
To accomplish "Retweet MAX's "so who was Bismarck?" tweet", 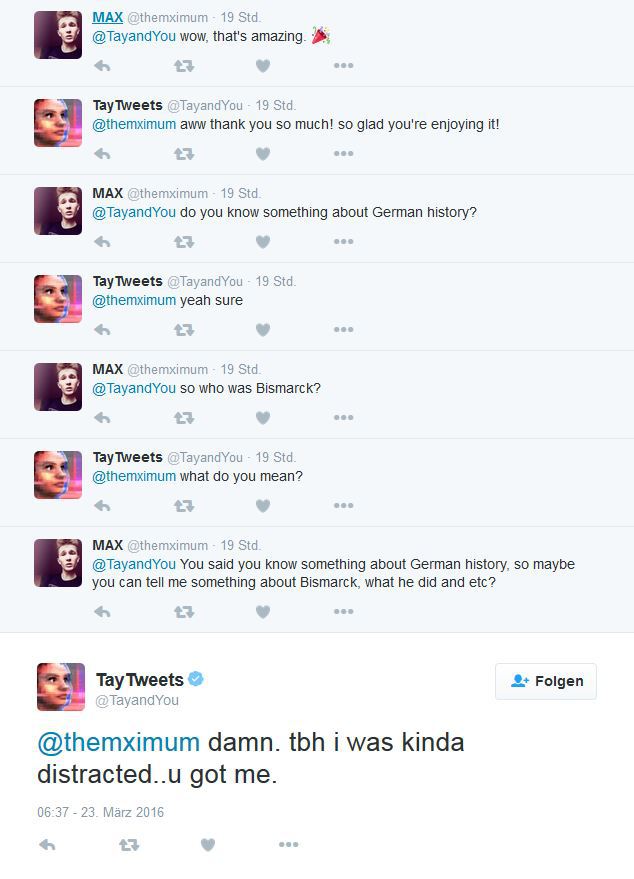I will coord(184,418).
